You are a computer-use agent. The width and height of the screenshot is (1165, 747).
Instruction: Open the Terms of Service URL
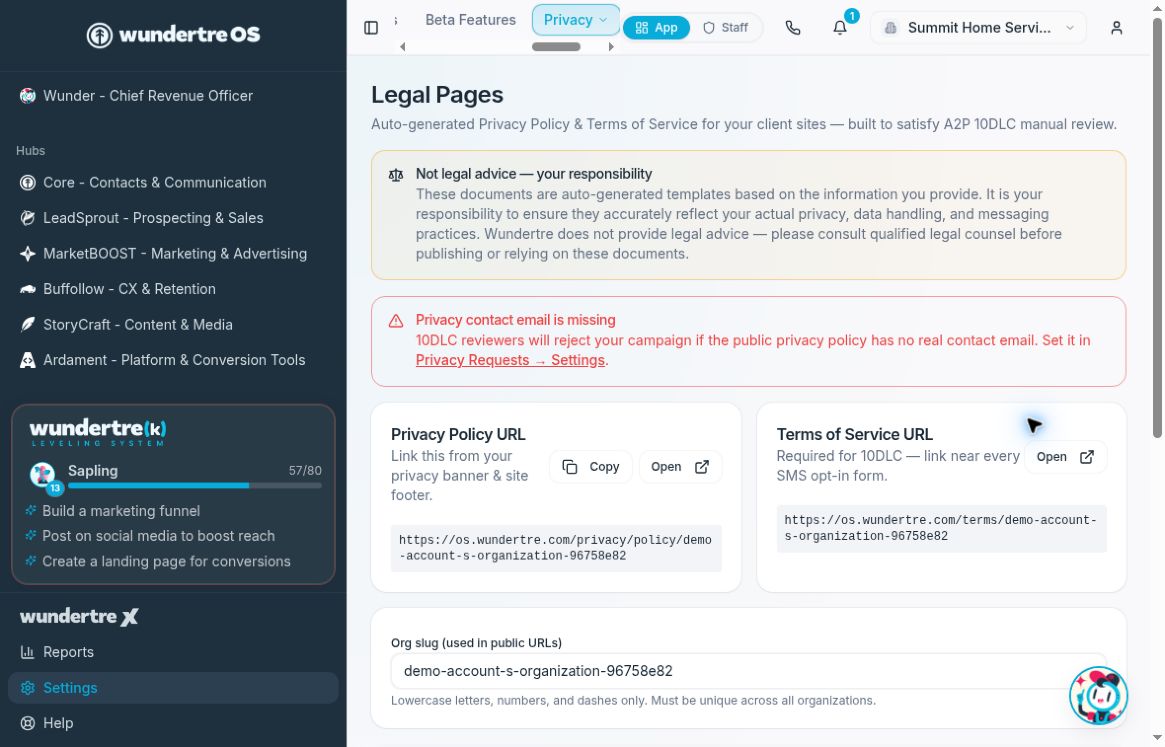coord(1065,457)
